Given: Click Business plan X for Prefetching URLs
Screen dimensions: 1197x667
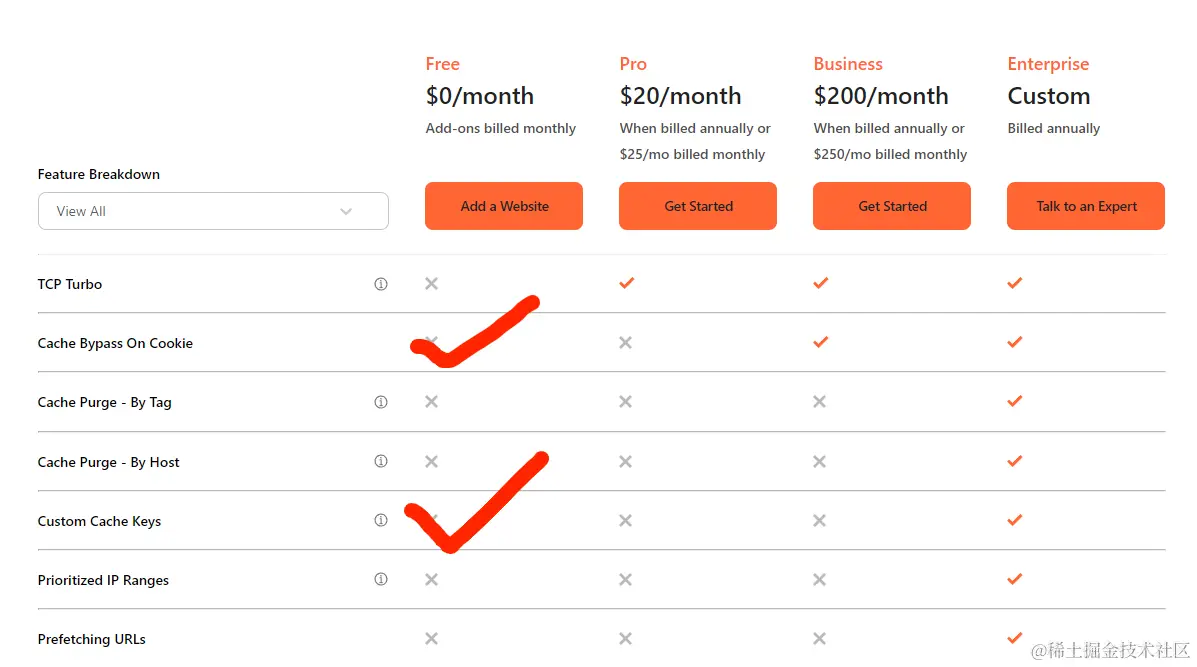Looking at the screenshot, I should click(x=819, y=639).
